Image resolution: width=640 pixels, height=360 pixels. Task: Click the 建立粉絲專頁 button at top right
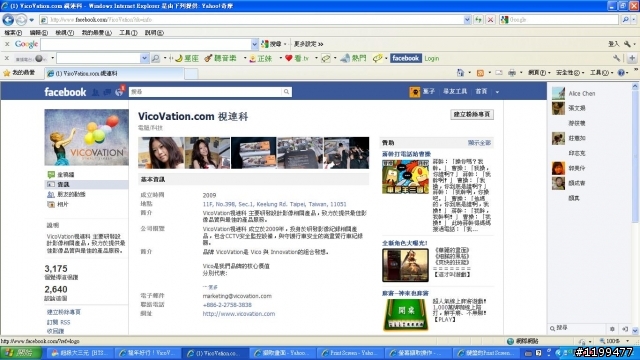[x=472, y=114]
